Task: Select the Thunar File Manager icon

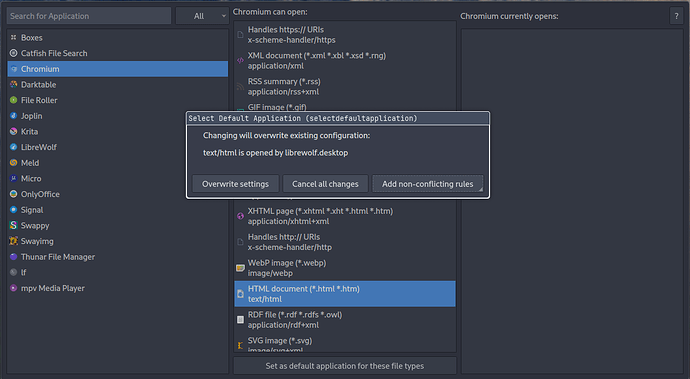Action: [14, 257]
